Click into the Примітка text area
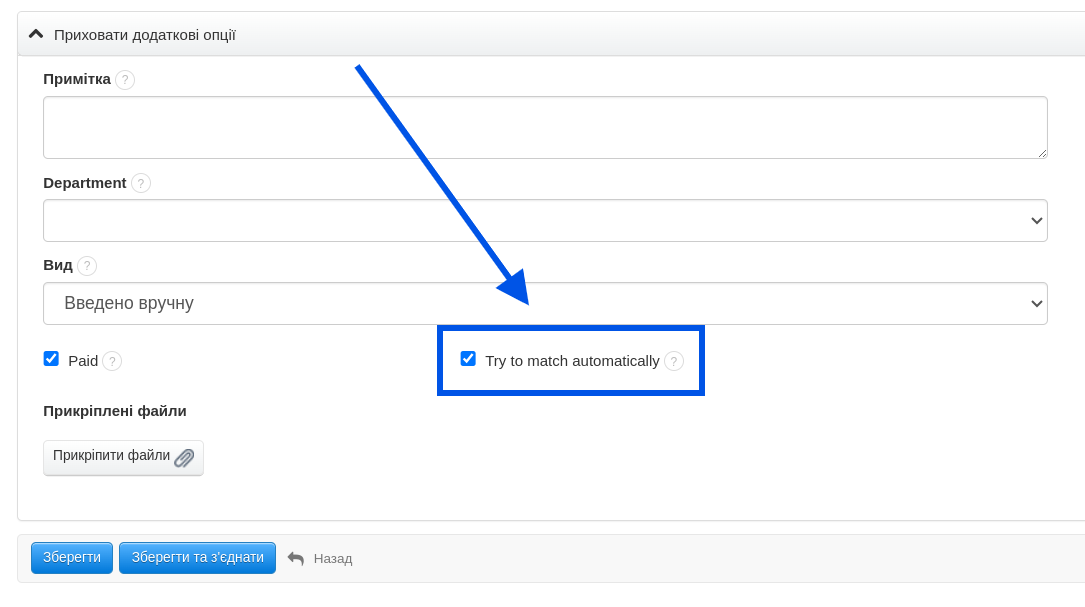The height and width of the screenshot is (607, 1085). point(545,127)
